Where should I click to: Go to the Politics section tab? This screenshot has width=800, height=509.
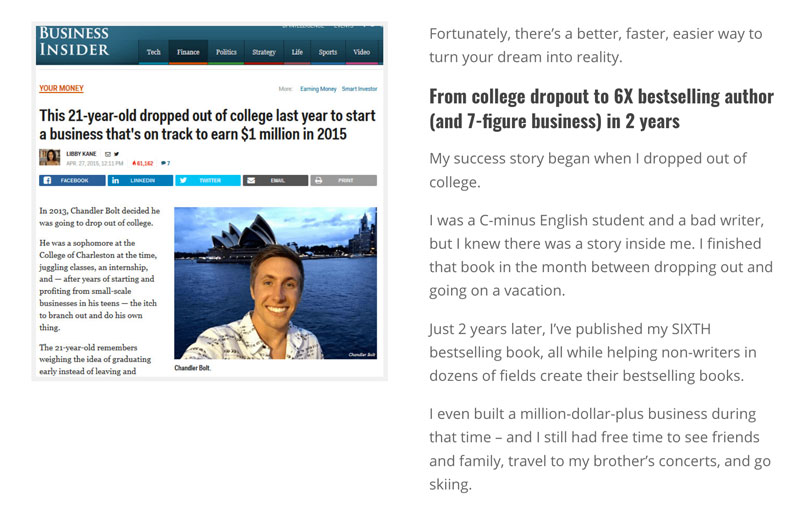coord(226,52)
